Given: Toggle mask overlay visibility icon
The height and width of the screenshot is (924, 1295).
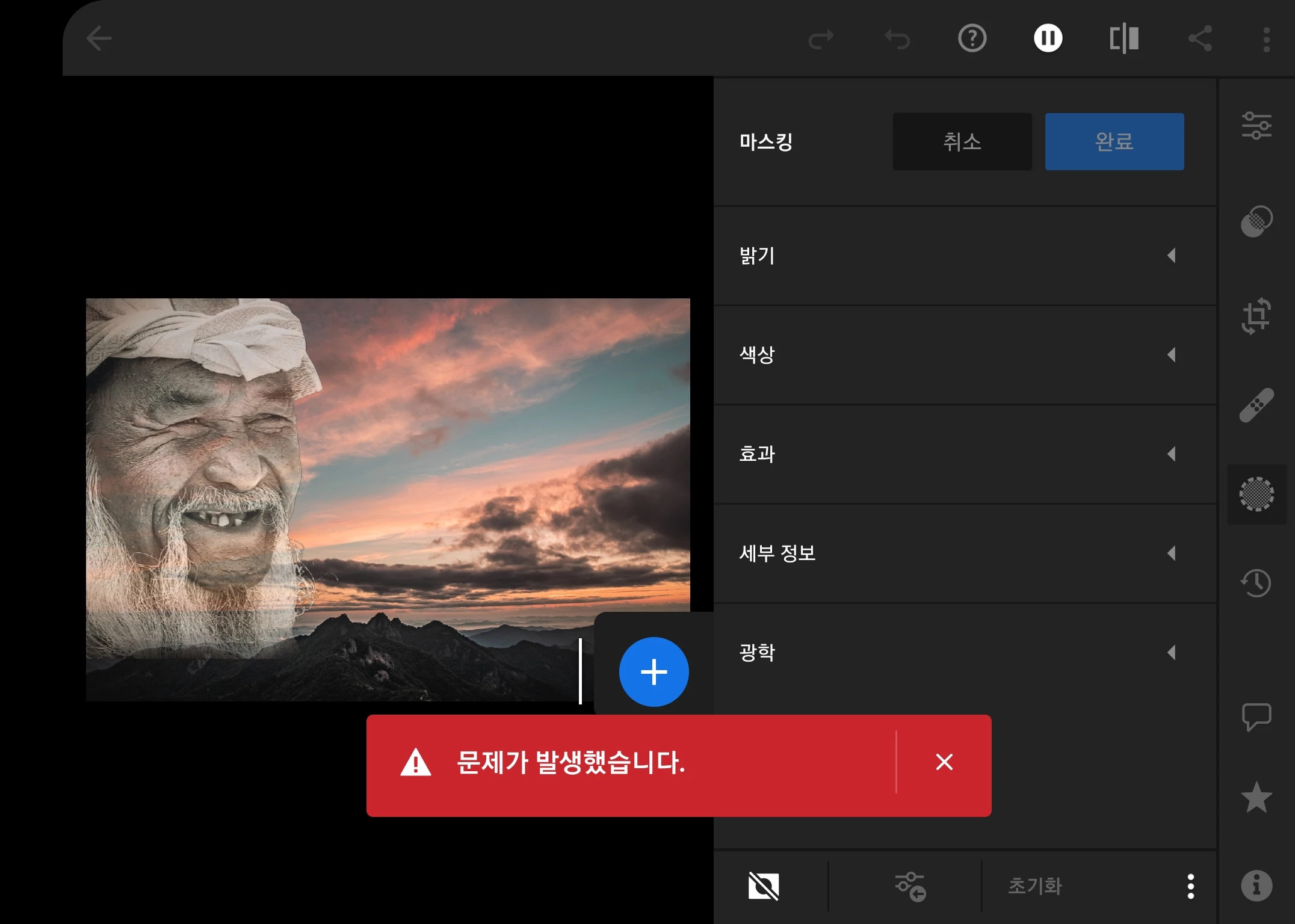Looking at the screenshot, I should pos(764,886).
